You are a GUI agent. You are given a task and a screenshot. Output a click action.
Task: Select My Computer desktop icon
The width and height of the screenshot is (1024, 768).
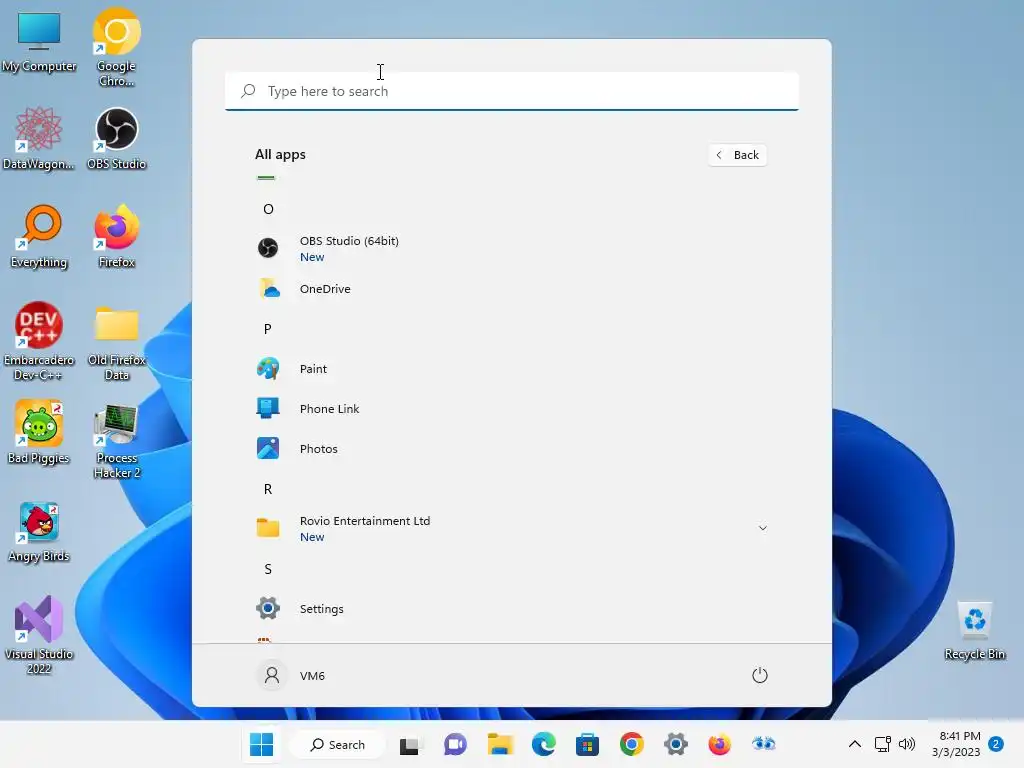39,42
